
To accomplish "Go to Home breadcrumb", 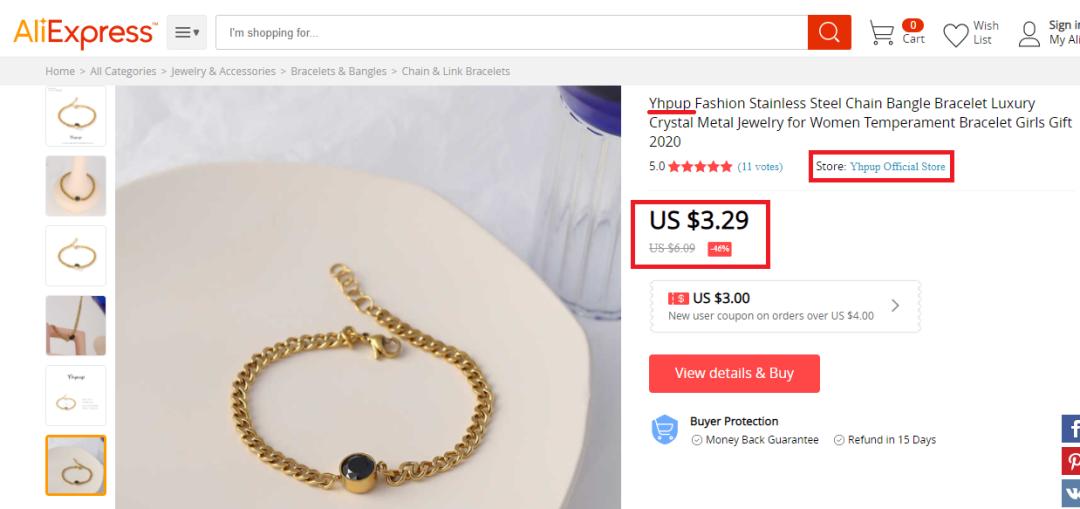I will coord(59,71).
